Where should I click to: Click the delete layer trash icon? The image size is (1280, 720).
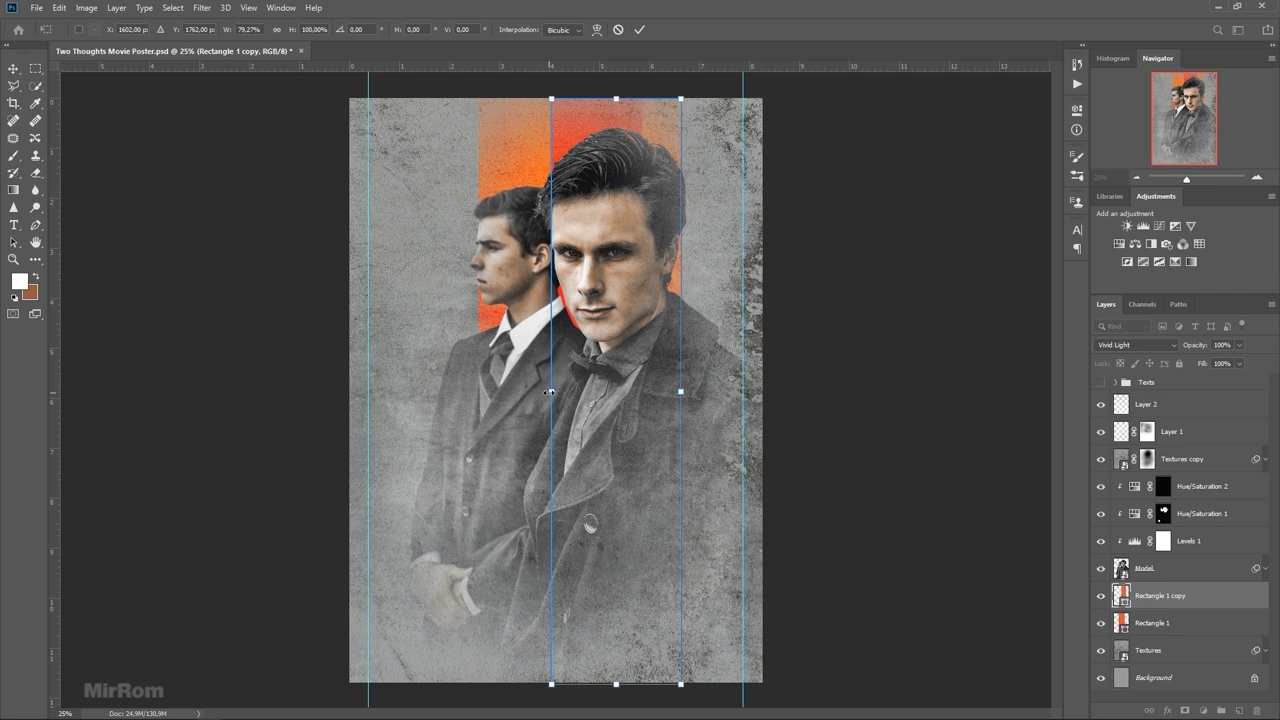[x=1257, y=711]
